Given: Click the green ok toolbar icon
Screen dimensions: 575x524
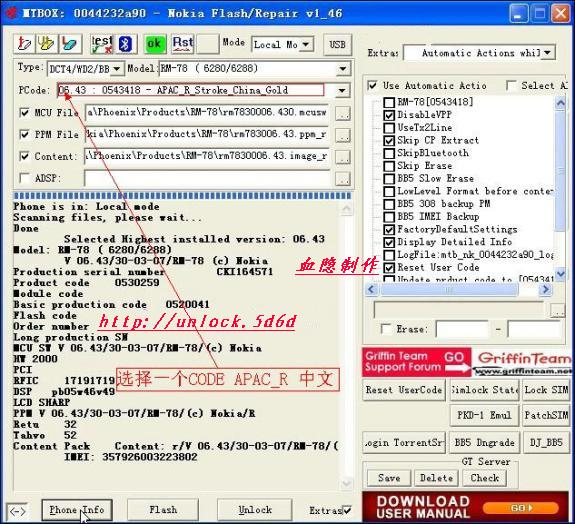Looking at the screenshot, I should click(x=154, y=44).
